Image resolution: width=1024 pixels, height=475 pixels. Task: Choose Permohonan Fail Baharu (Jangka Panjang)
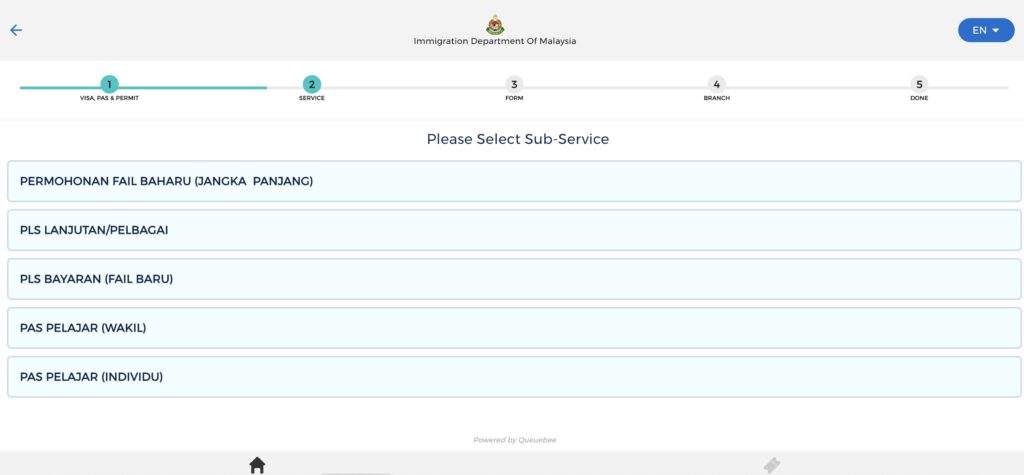(514, 181)
